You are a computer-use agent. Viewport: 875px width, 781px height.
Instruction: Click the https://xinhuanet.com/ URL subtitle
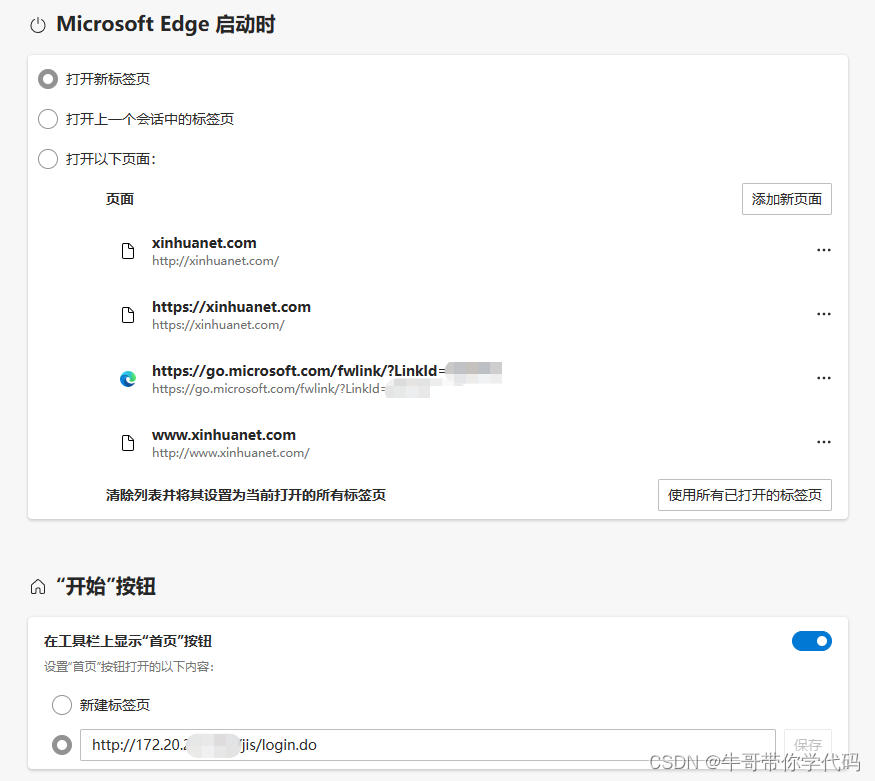coord(218,325)
